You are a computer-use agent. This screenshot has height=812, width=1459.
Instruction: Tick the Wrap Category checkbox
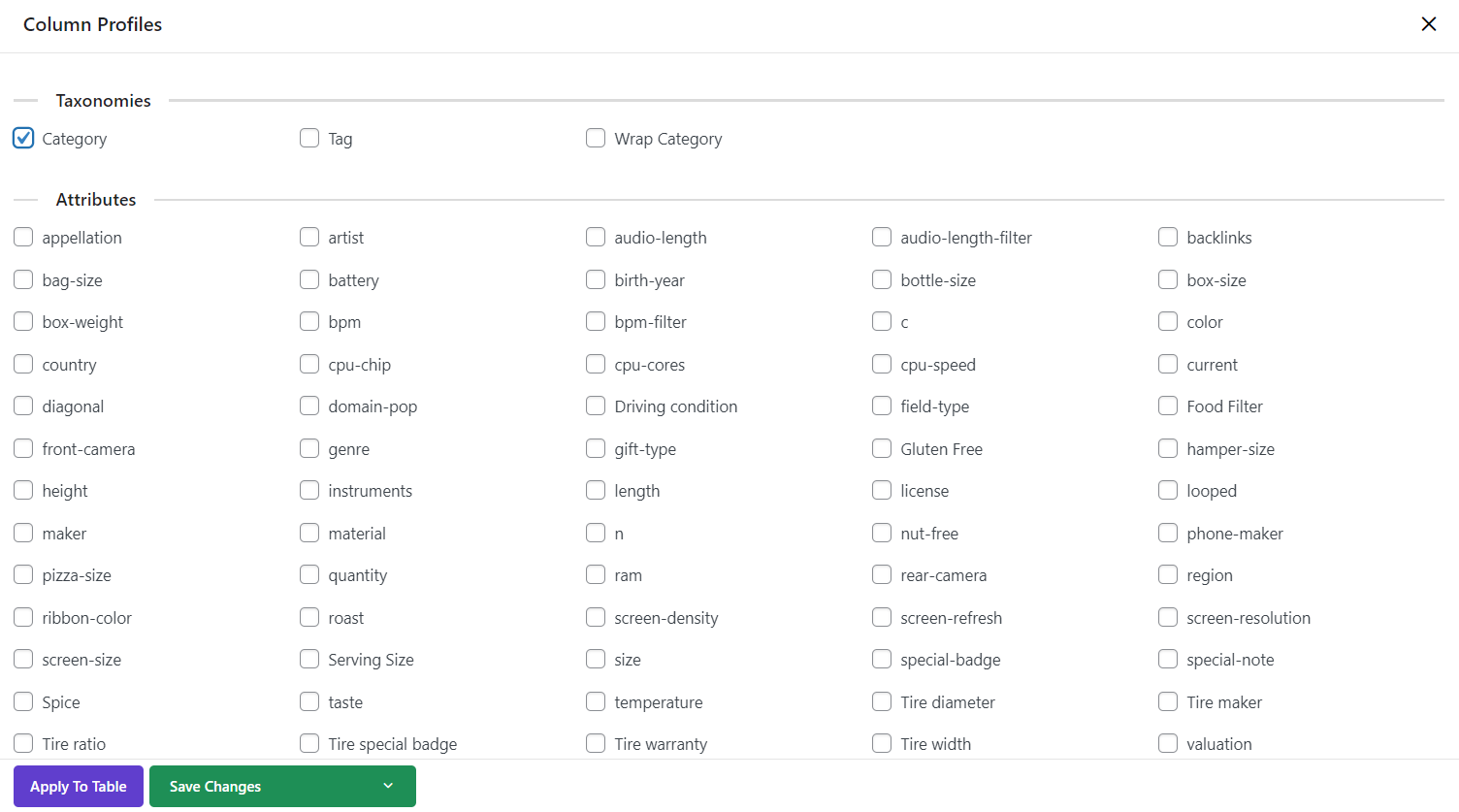point(596,138)
